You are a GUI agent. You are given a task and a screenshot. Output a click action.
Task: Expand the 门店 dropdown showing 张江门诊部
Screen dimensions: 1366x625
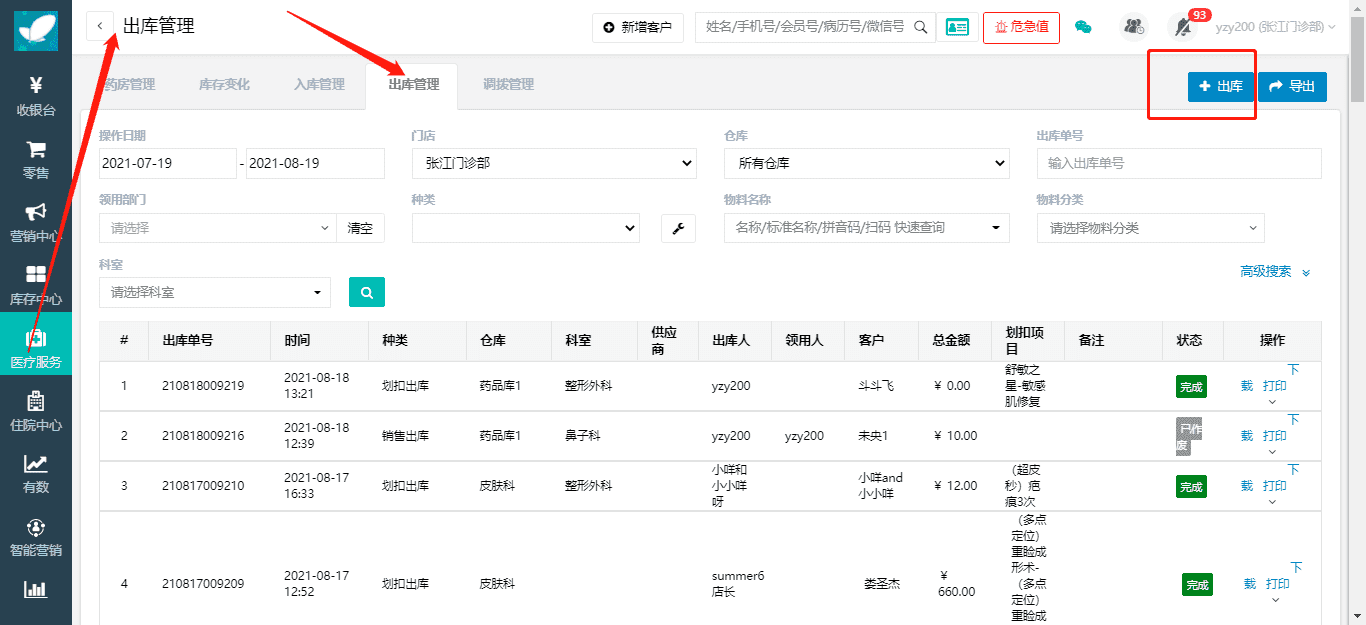pos(553,163)
